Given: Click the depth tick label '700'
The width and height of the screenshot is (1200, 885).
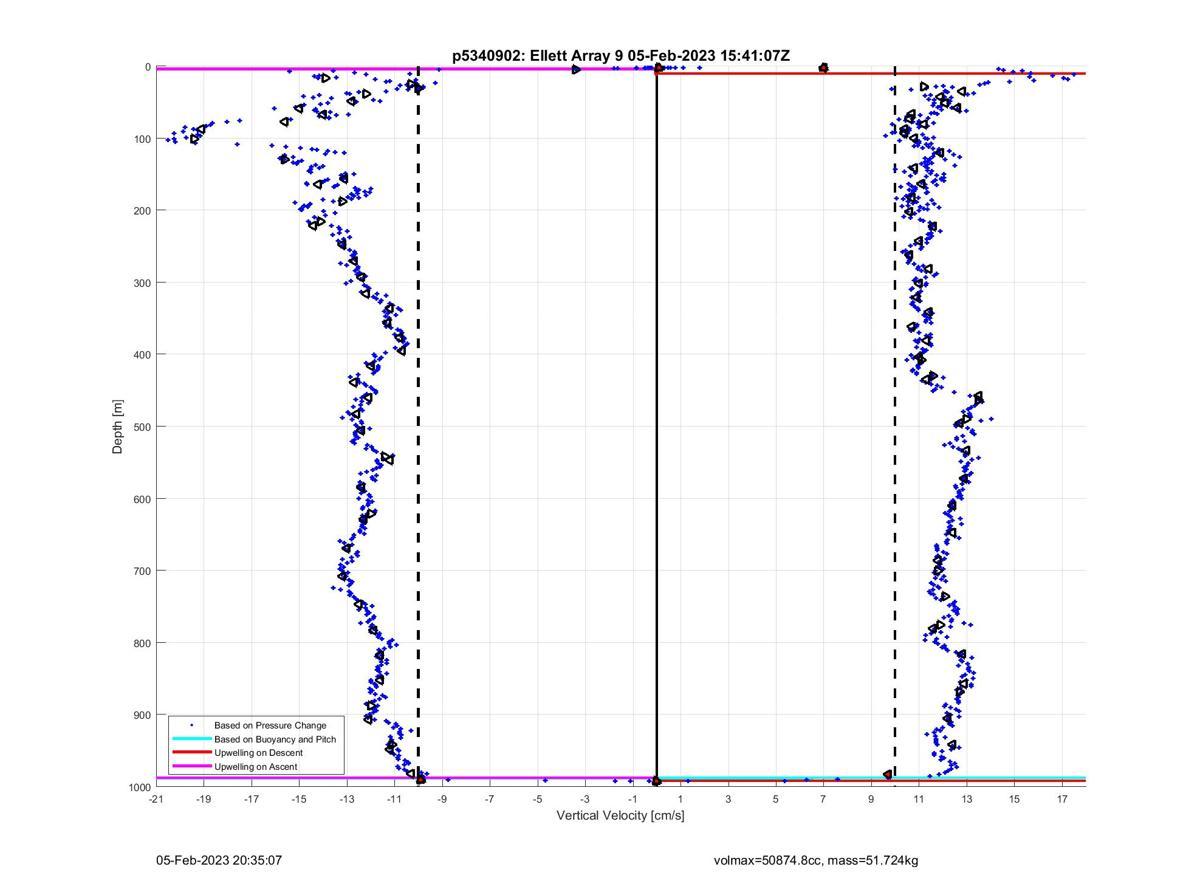Looking at the screenshot, I should point(140,571).
